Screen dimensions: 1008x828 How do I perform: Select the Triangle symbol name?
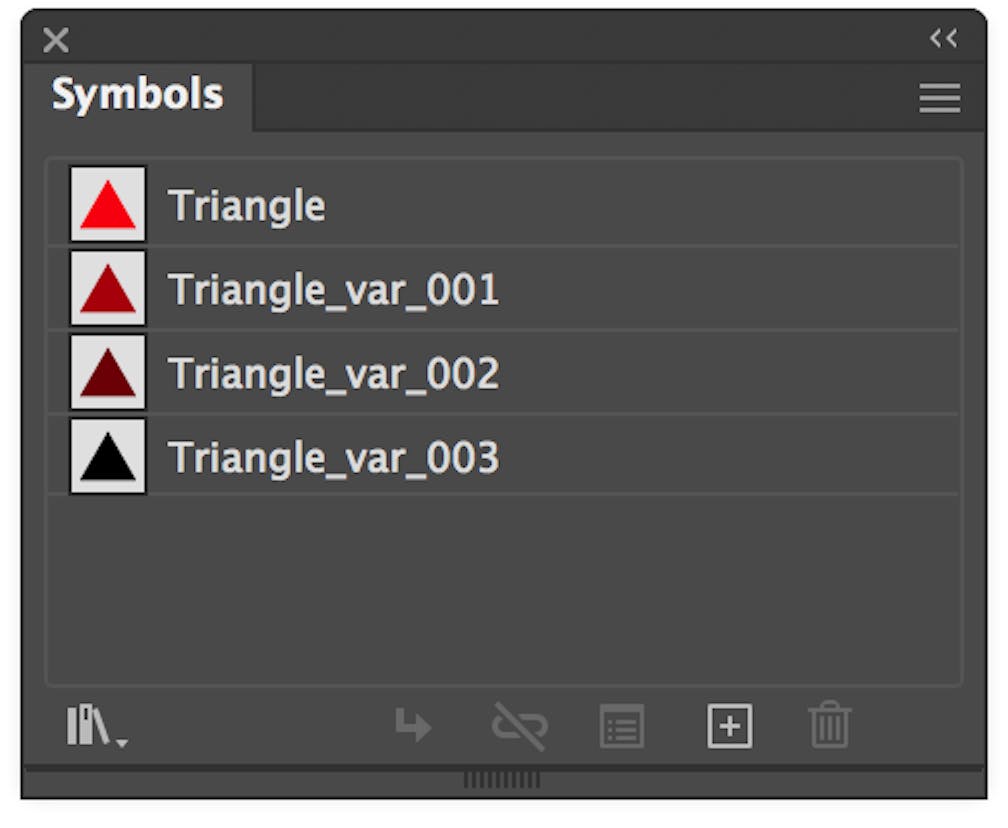(247, 206)
